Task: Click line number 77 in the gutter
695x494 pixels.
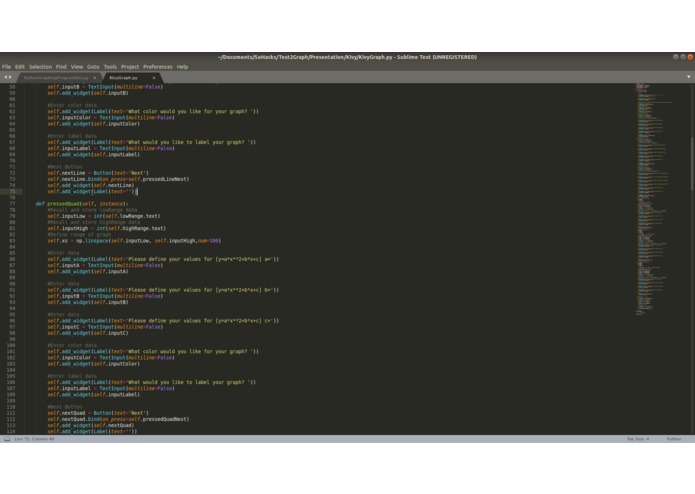Action: pyautogui.click(x=12, y=204)
